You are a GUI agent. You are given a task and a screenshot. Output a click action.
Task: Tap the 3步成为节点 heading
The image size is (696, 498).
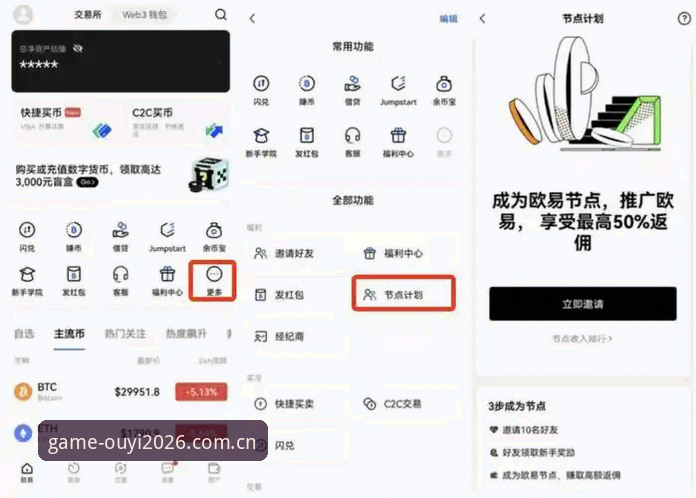click(517, 406)
